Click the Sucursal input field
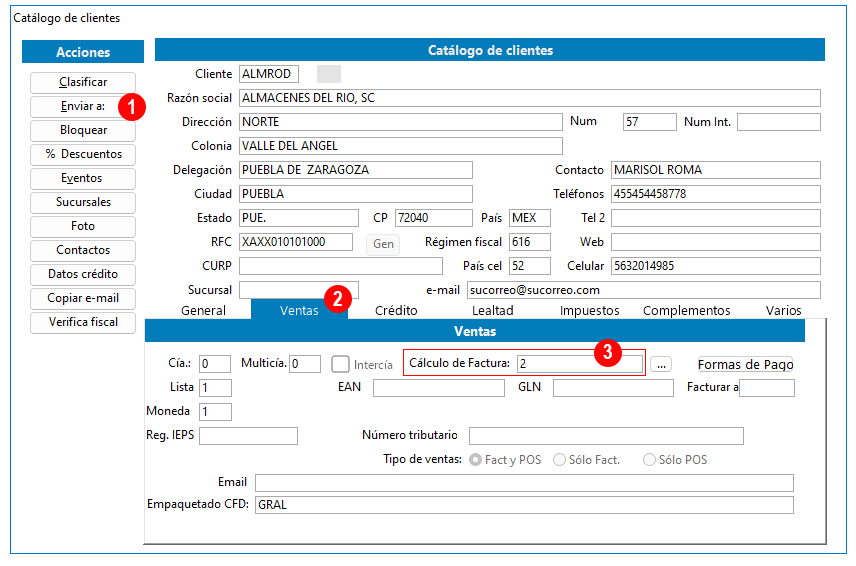This screenshot has width=856, height=566. click(299, 290)
